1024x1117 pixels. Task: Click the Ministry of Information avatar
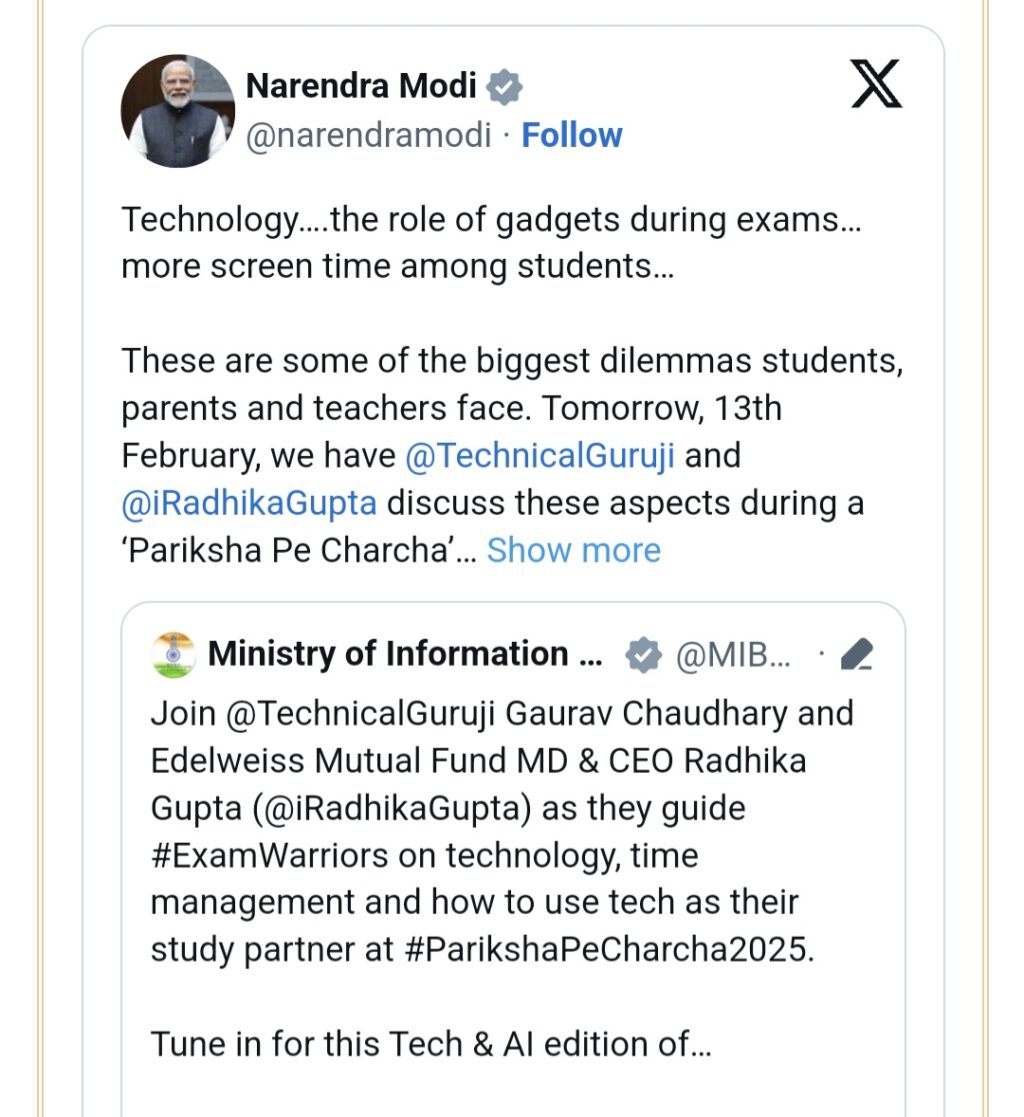point(173,654)
